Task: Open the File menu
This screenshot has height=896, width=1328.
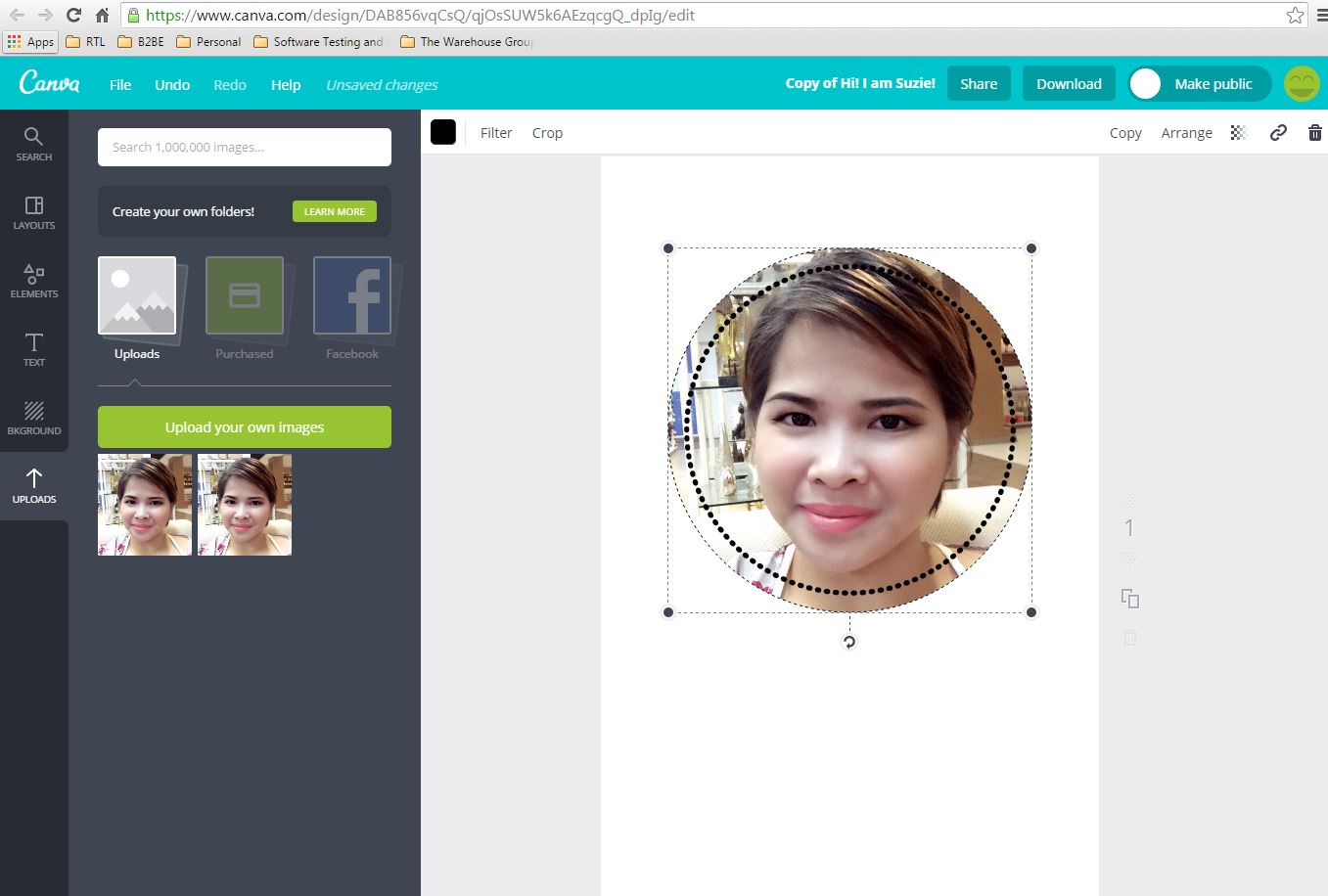Action: coord(119,85)
